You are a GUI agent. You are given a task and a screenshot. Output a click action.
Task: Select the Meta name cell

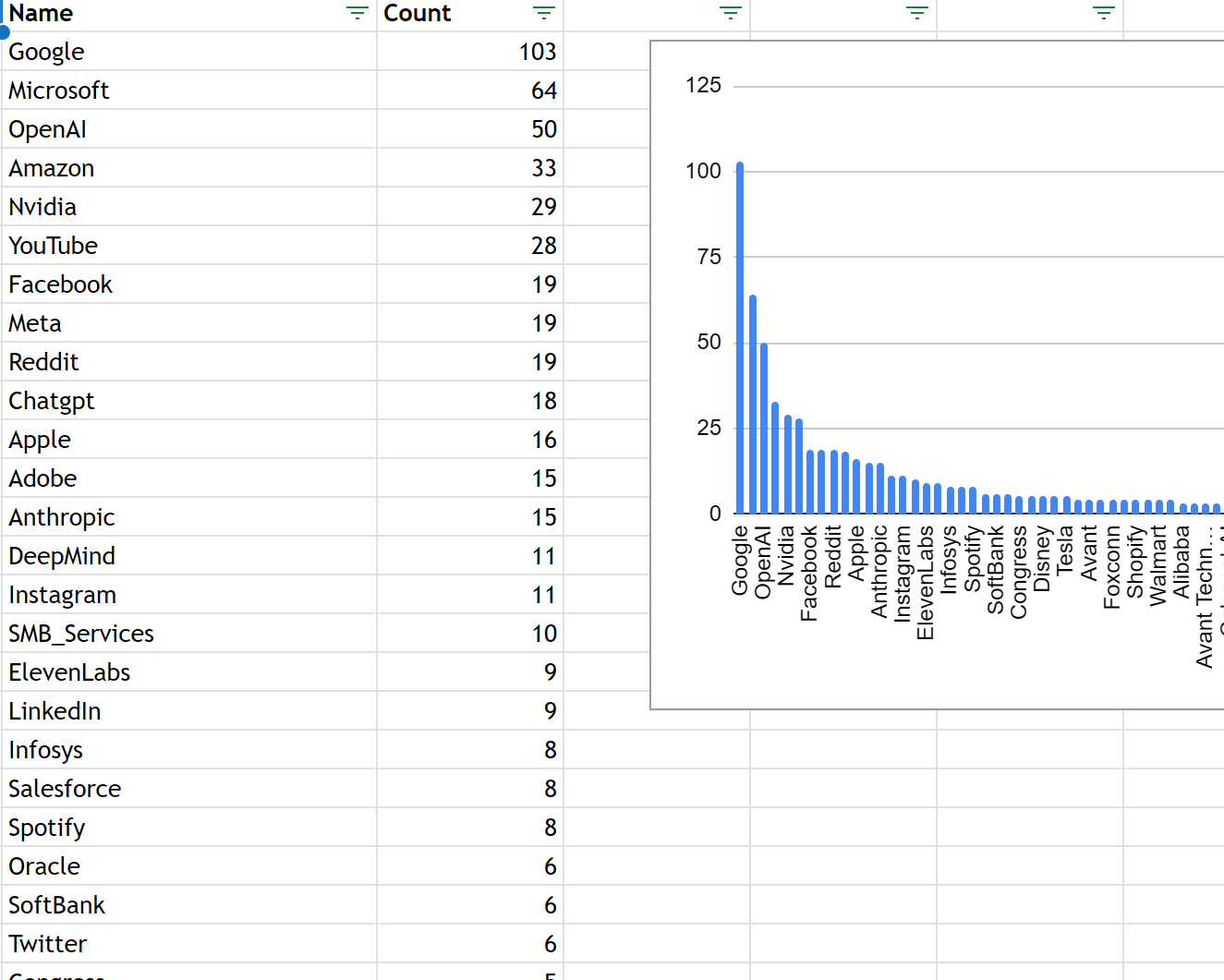pos(188,323)
